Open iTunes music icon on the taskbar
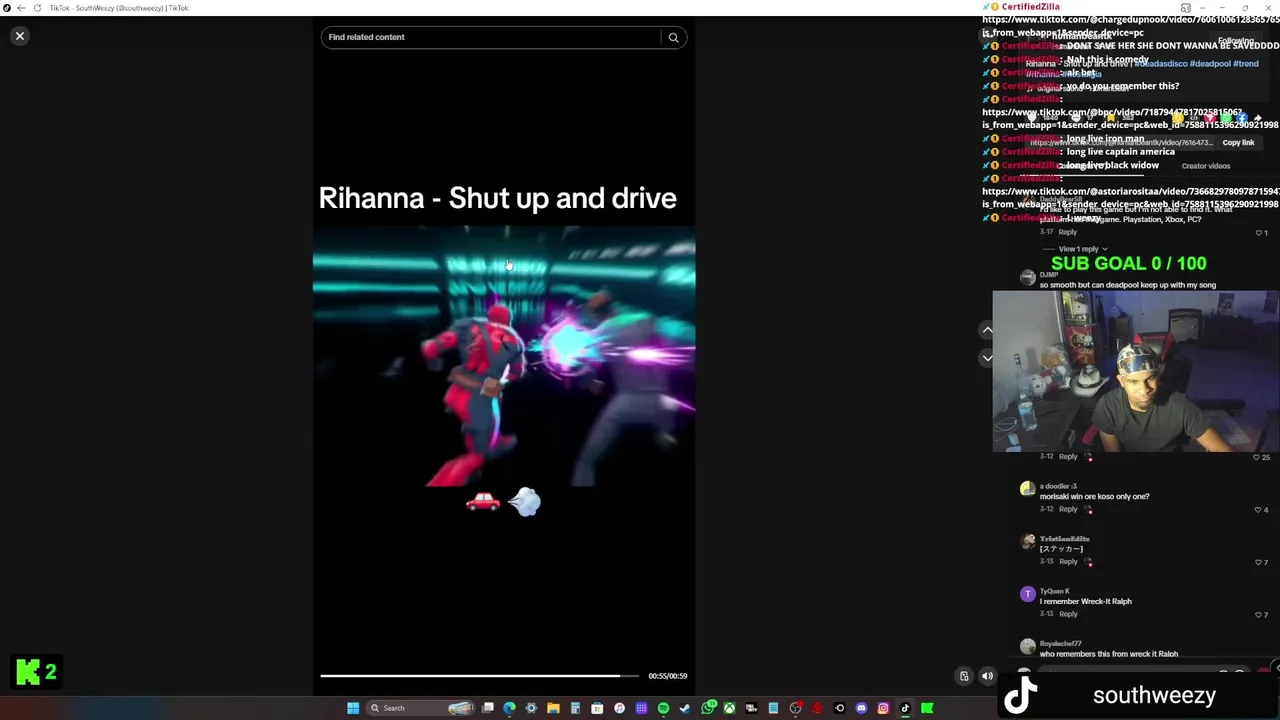This screenshot has height=720, width=1280. pos(619,708)
